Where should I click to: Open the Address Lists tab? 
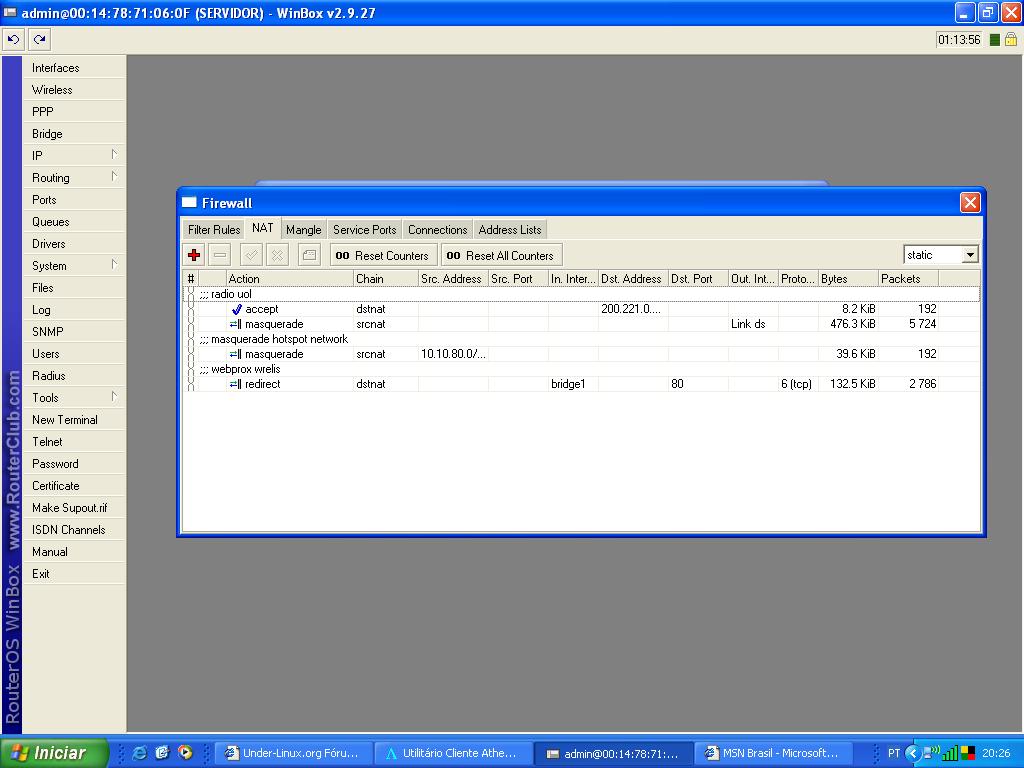[510, 230]
